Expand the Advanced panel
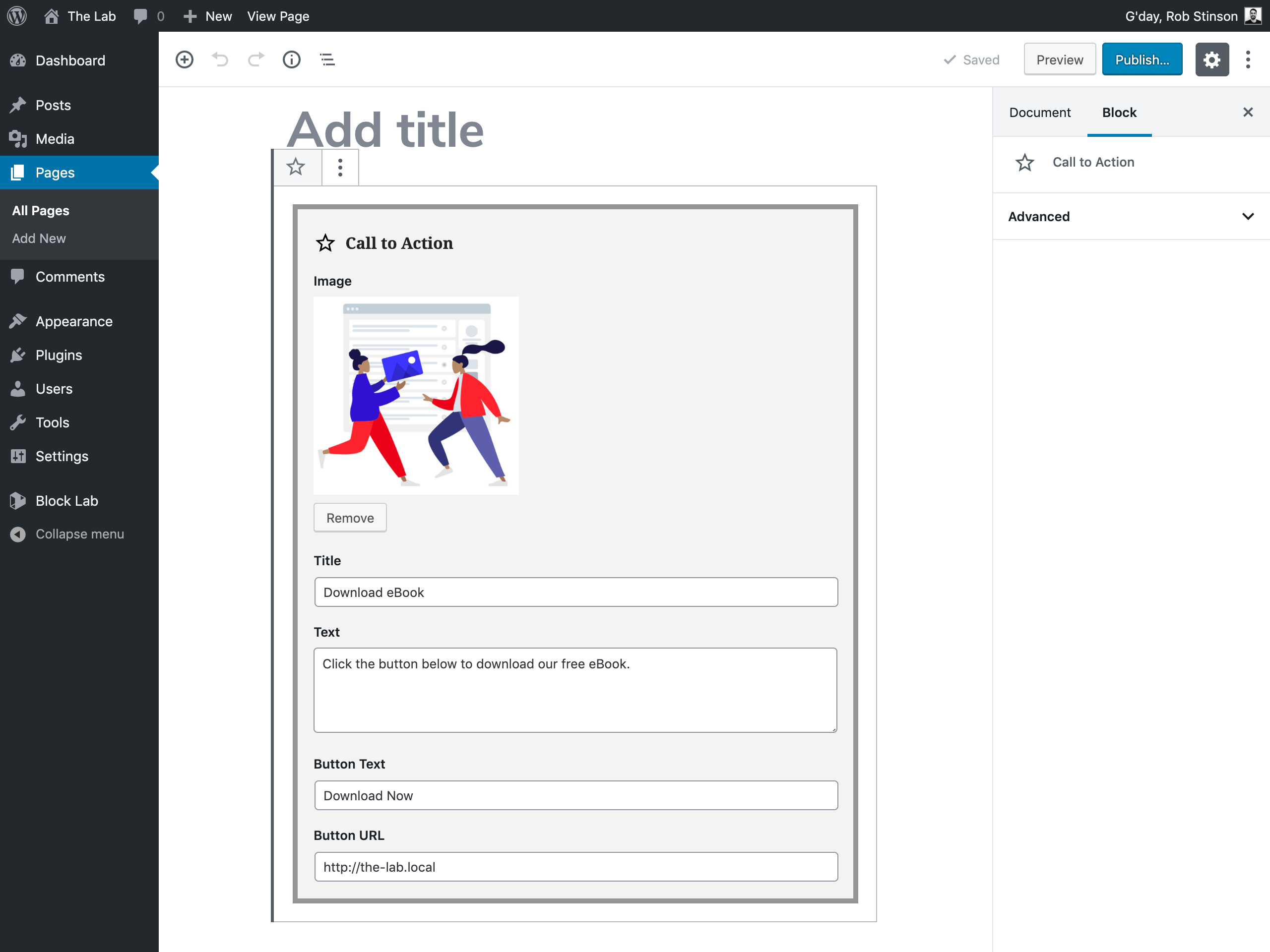Viewport: 1270px width, 952px height. point(1131,216)
